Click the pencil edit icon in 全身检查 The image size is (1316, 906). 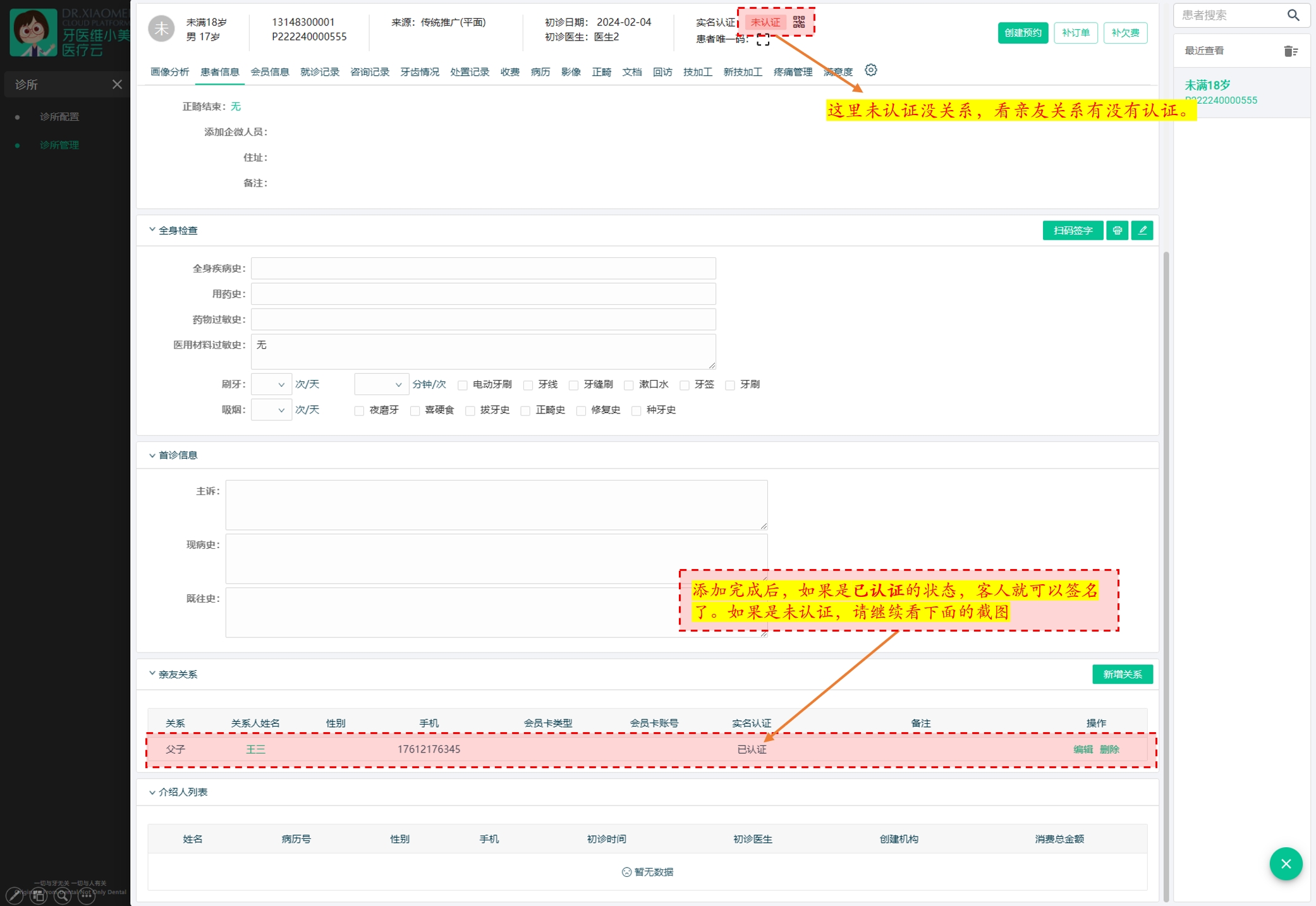tap(1142, 231)
